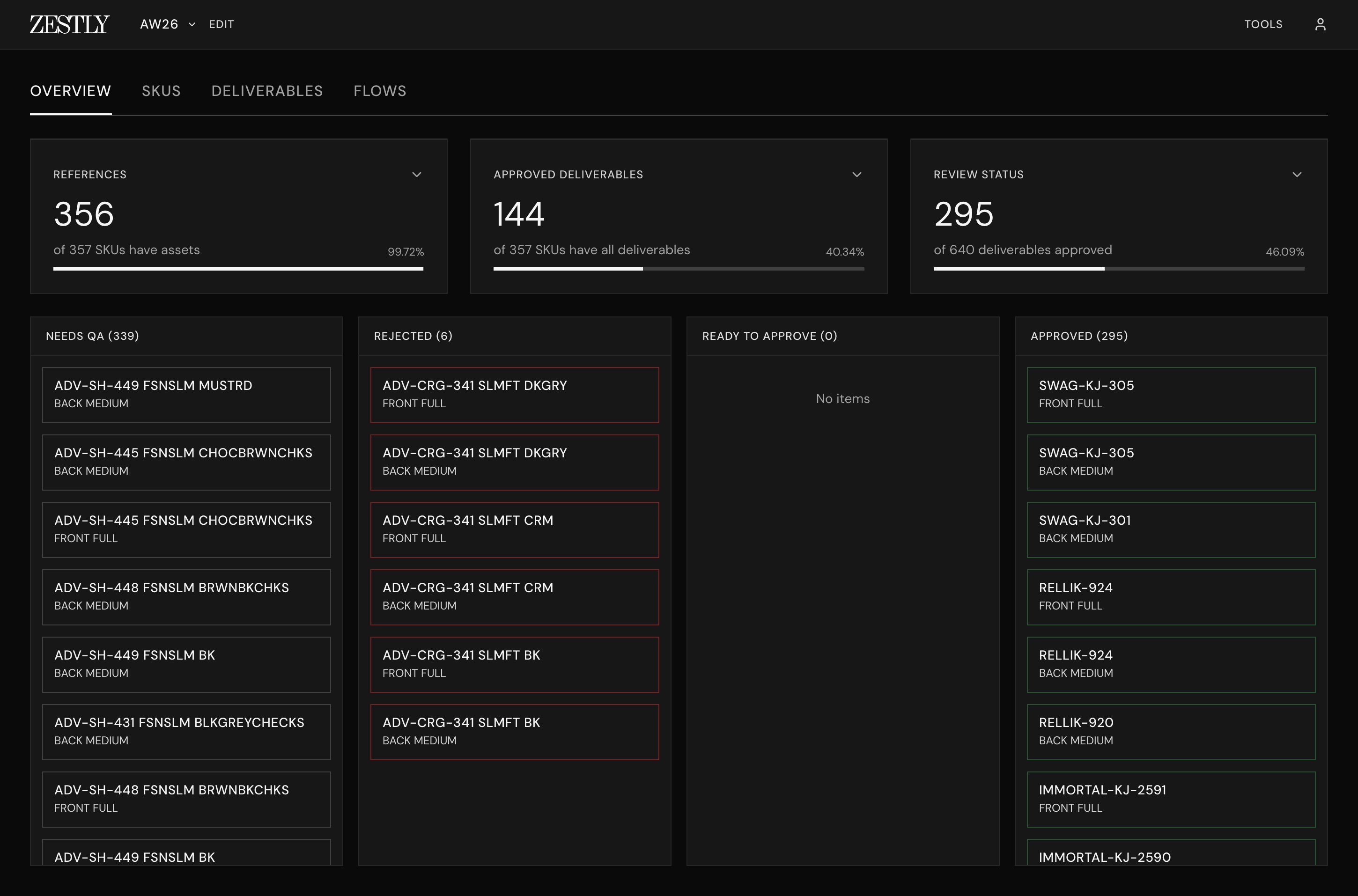Select IMMORTAL-KJ-2591 front full approved card
The height and width of the screenshot is (896, 1358).
coord(1171,799)
